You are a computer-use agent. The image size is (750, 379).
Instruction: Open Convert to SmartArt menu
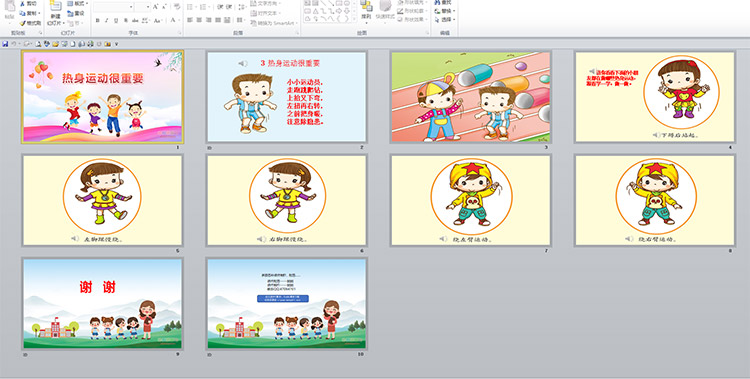[x=274, y=23]
